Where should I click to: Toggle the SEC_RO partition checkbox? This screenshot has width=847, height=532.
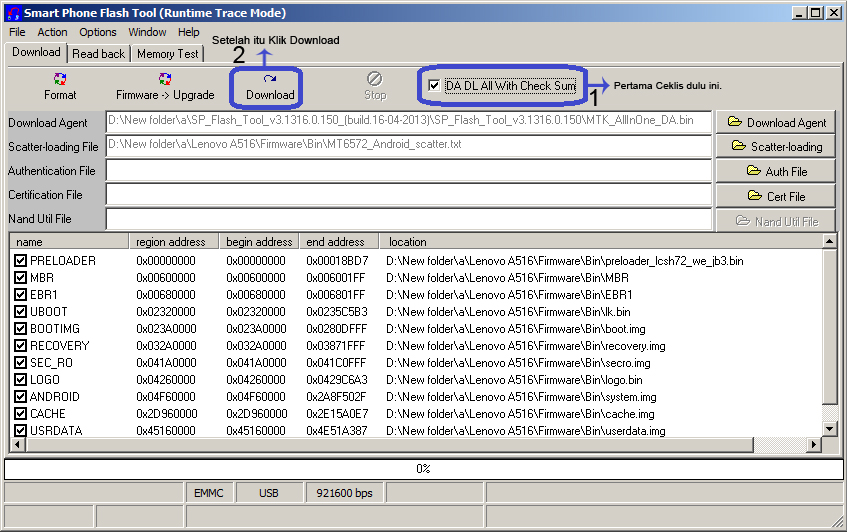pos(21,363)
